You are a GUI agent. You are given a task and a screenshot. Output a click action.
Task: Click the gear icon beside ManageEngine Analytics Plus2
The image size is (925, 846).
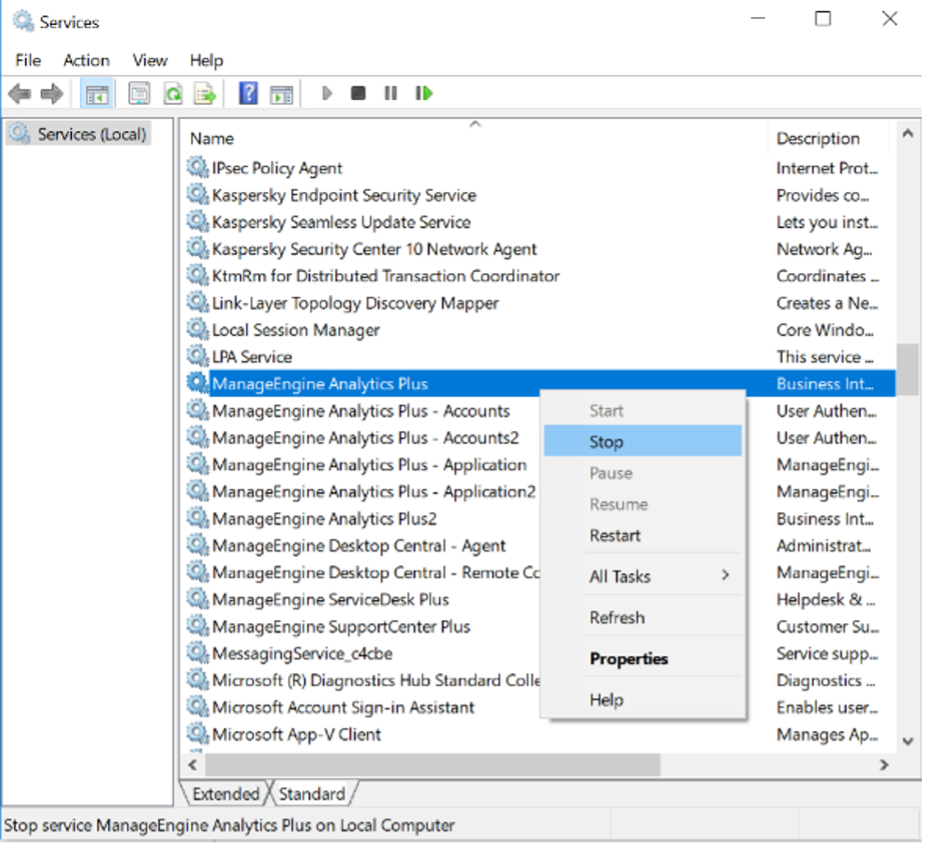(x=198, y=518)
